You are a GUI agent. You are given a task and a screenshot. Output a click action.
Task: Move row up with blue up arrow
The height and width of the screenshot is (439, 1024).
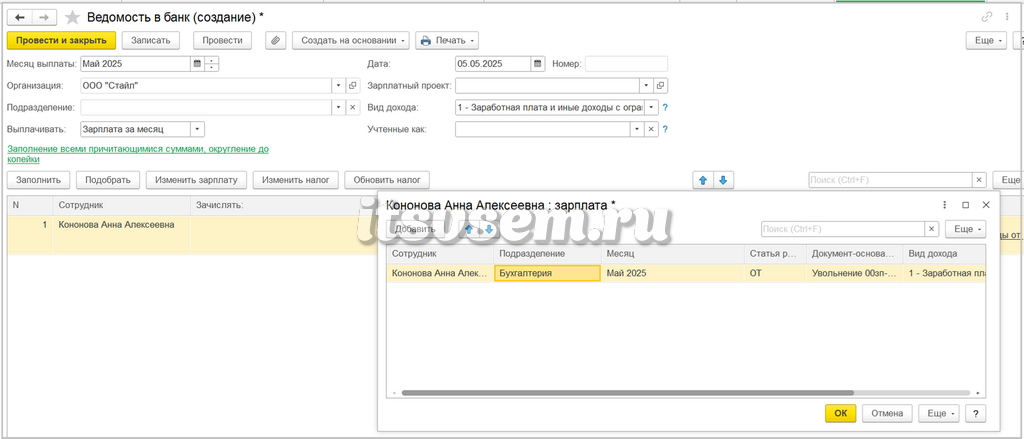coord(703,180)
